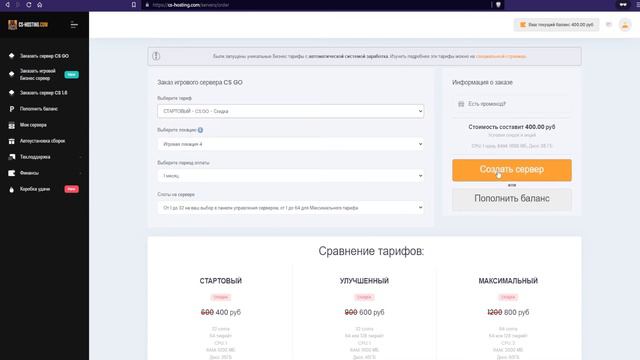Open the luck box sidebar item
Image resolution: width=640 pixels, height=360 pixels.
35,189
